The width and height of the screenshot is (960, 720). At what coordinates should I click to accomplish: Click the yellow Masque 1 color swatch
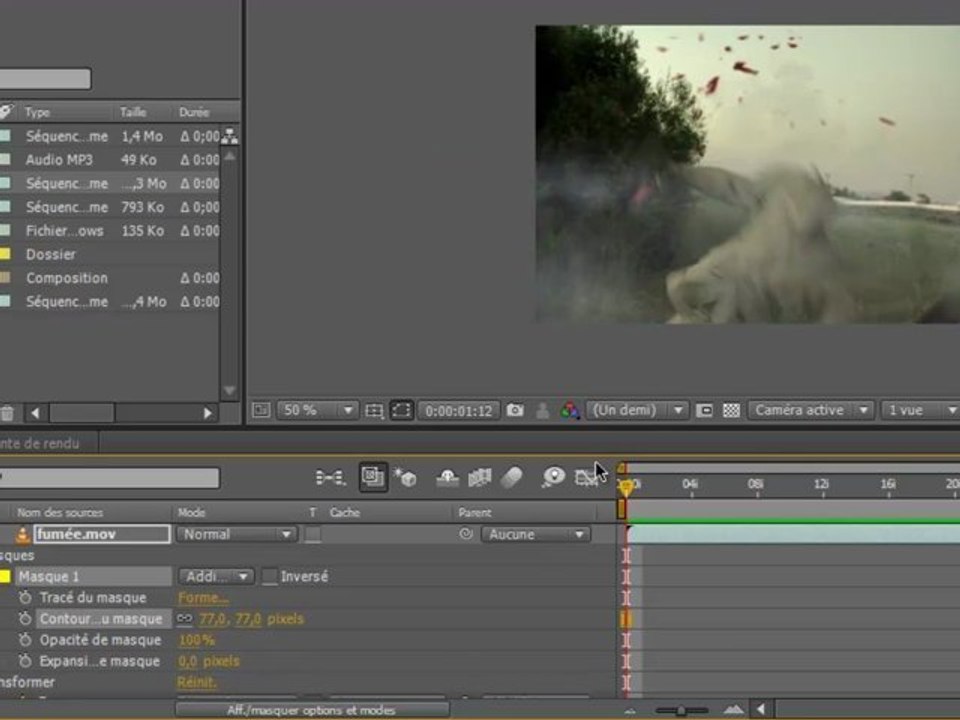(x=5, y=576)
